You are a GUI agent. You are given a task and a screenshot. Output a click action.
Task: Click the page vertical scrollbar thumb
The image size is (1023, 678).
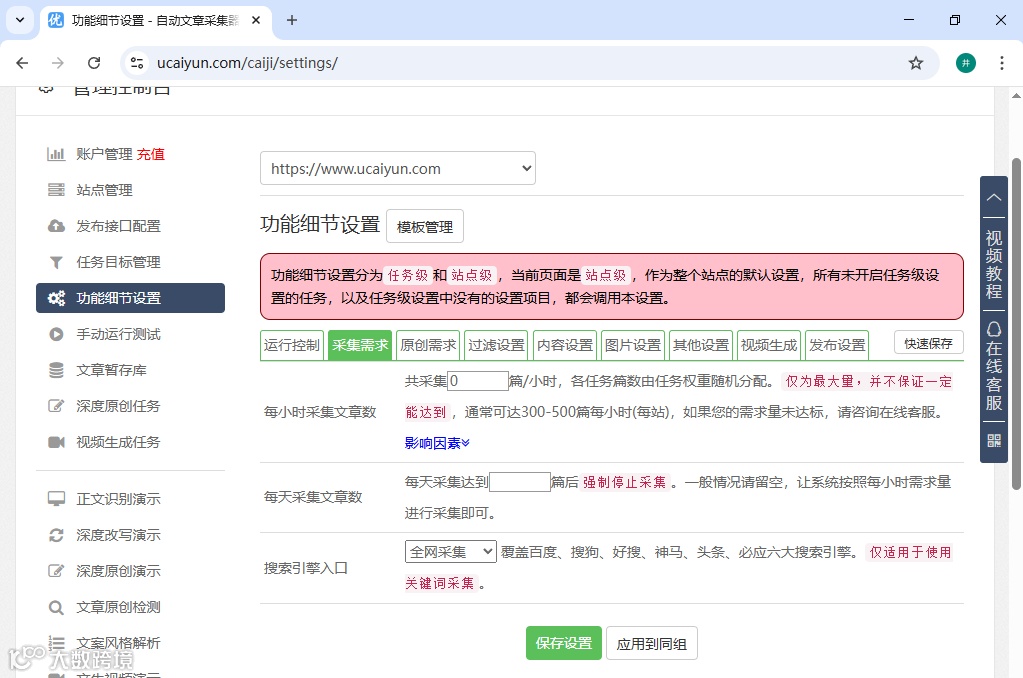click(x=1016, y=323)
